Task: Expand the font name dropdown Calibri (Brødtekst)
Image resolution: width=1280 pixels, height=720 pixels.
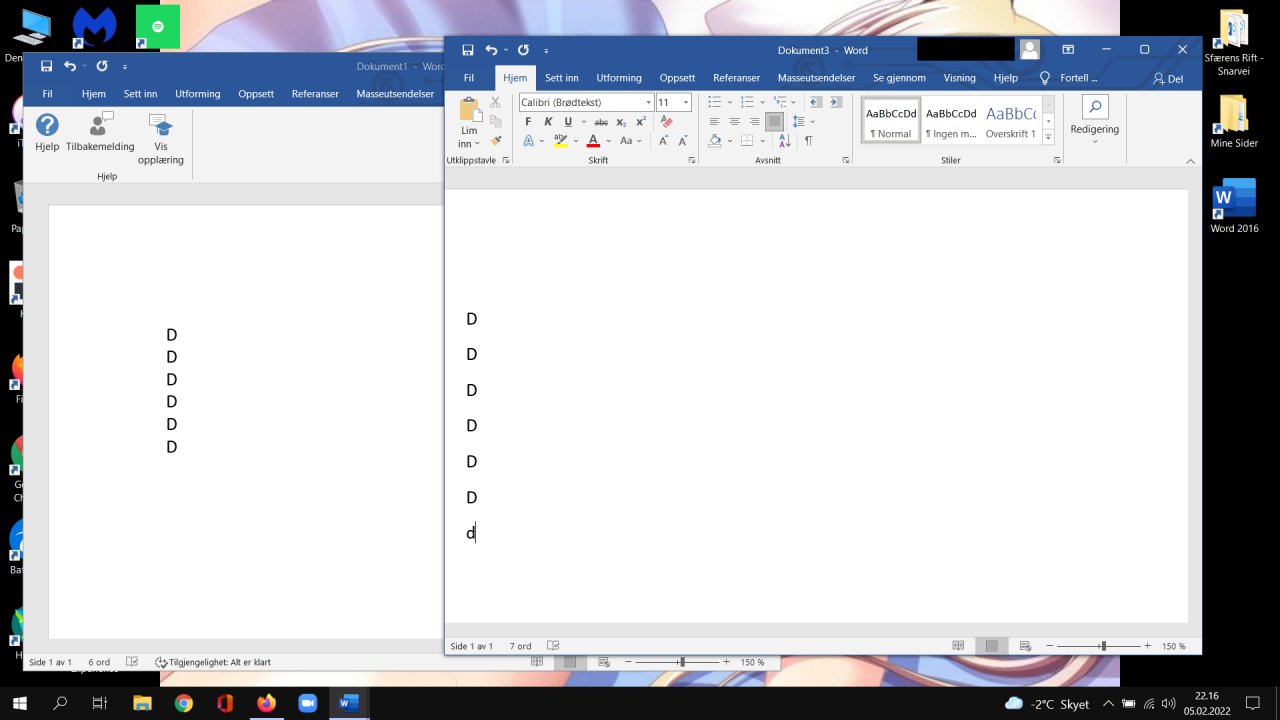Action: point(648,102)
